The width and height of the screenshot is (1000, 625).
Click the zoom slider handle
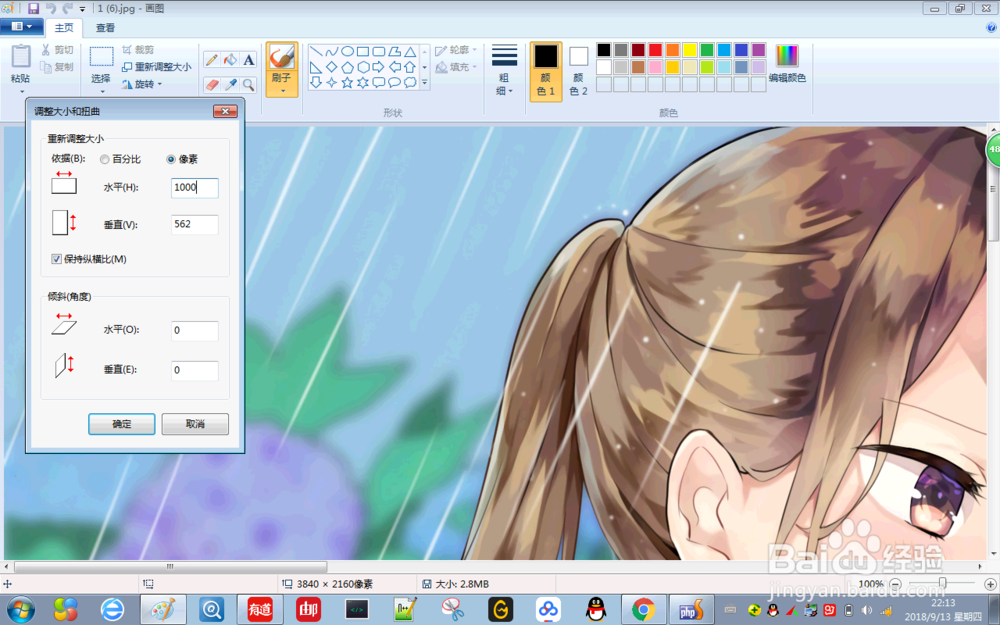tap(943, 584)
